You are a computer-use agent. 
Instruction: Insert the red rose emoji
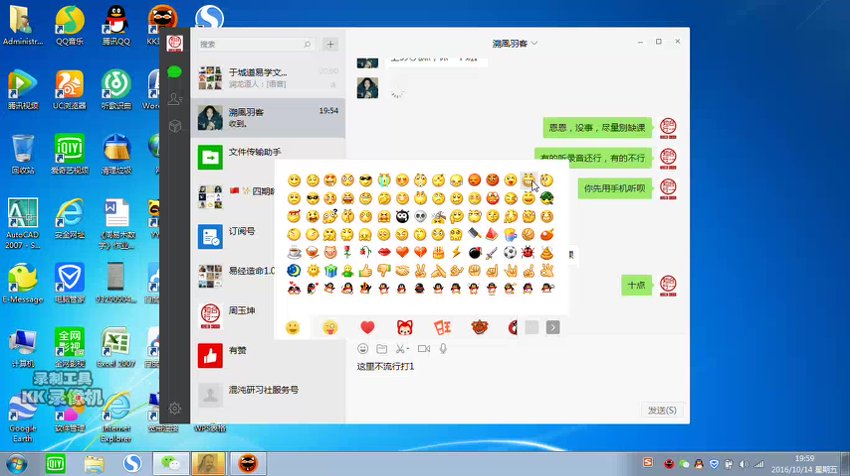[347, 253]
